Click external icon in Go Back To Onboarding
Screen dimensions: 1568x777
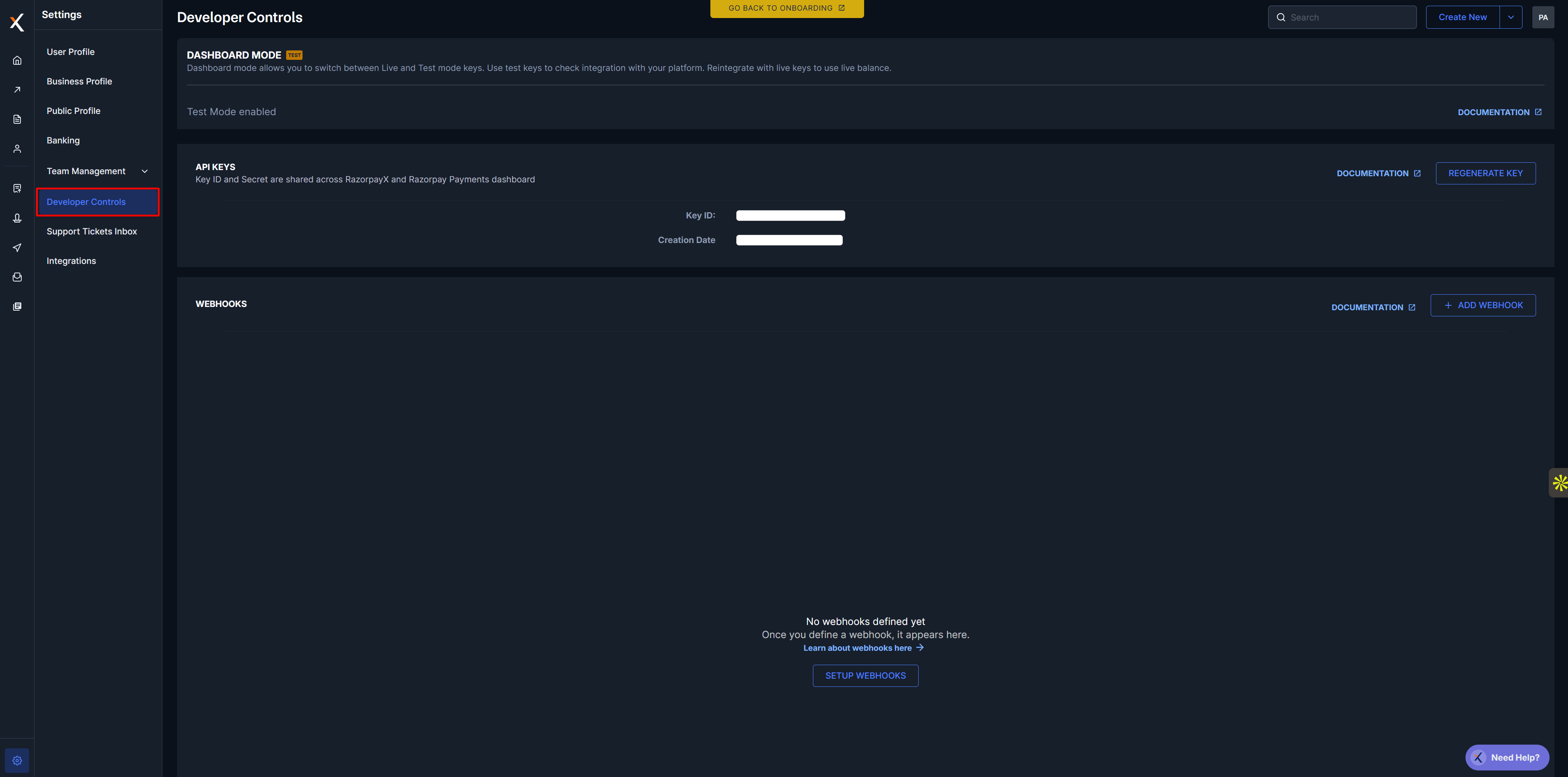click(x=841, y=8)
